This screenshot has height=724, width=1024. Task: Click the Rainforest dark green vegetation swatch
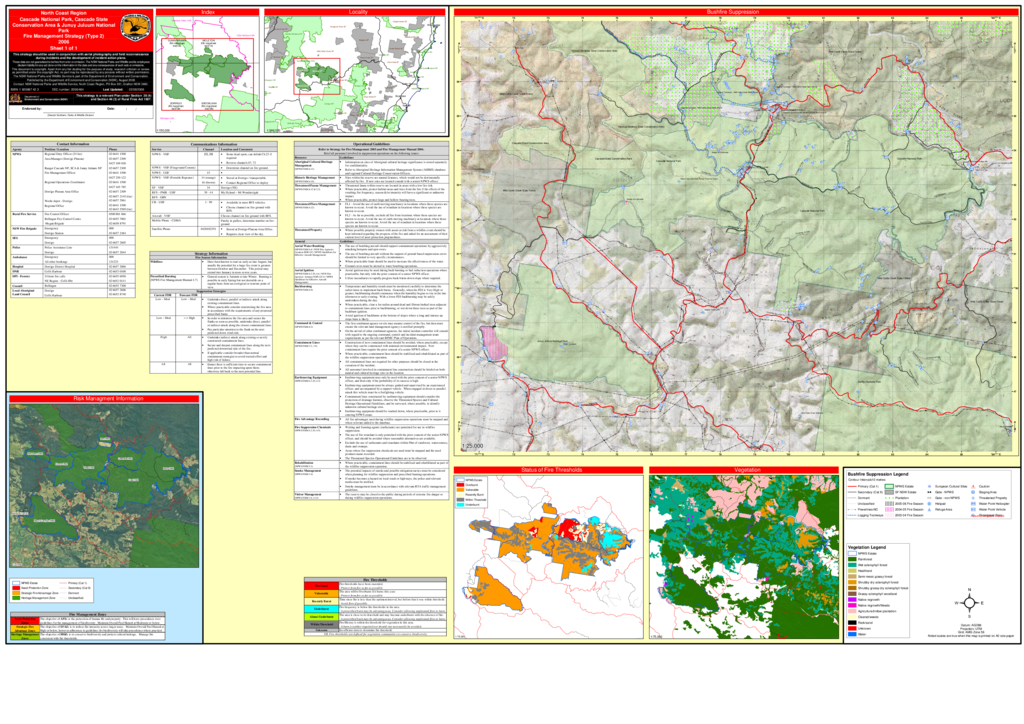[x=852, y=559]
